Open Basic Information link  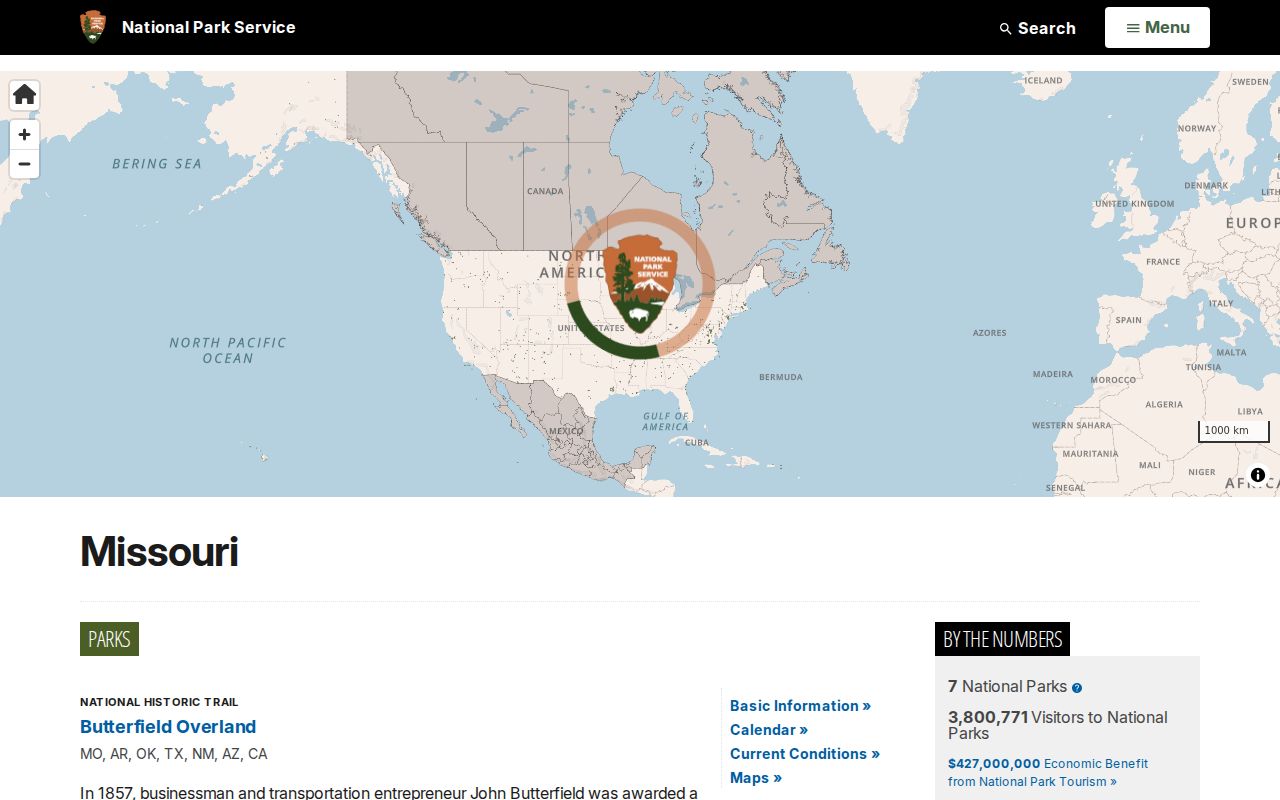(x=800, y=706)
